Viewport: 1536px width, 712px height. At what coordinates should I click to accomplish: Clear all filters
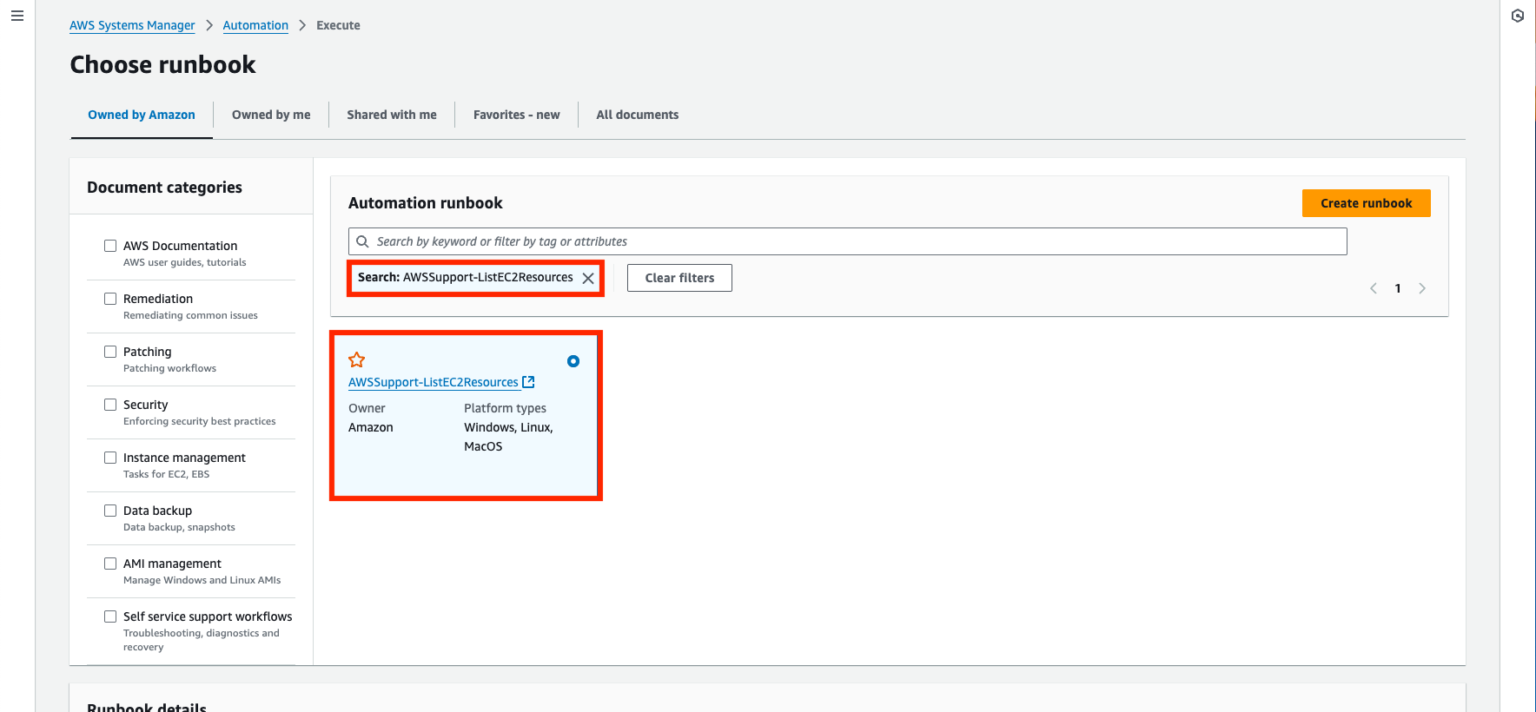(x=679, y=277)
